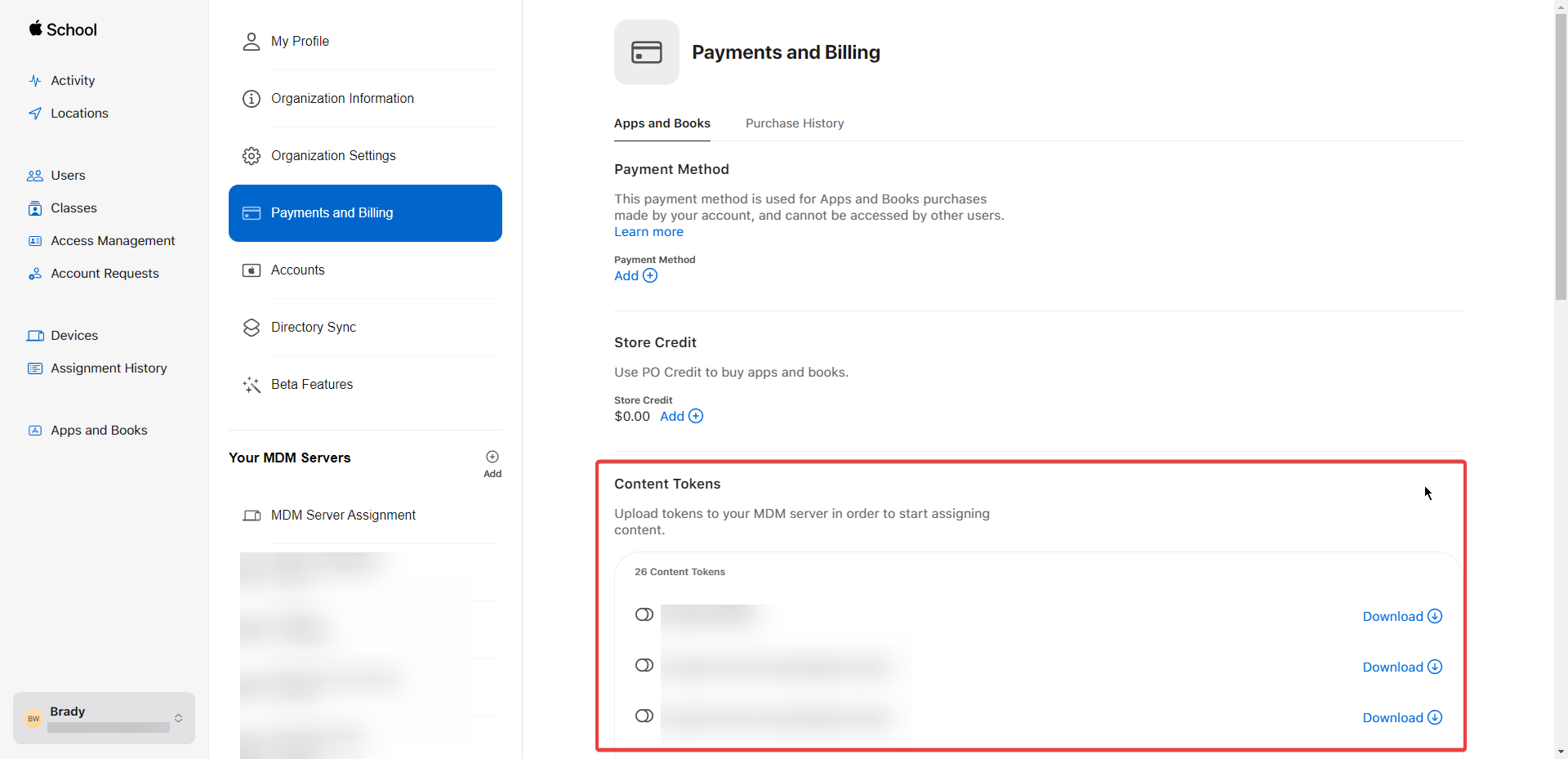Open the Brady account switcher chevron

tap(179, 718)
